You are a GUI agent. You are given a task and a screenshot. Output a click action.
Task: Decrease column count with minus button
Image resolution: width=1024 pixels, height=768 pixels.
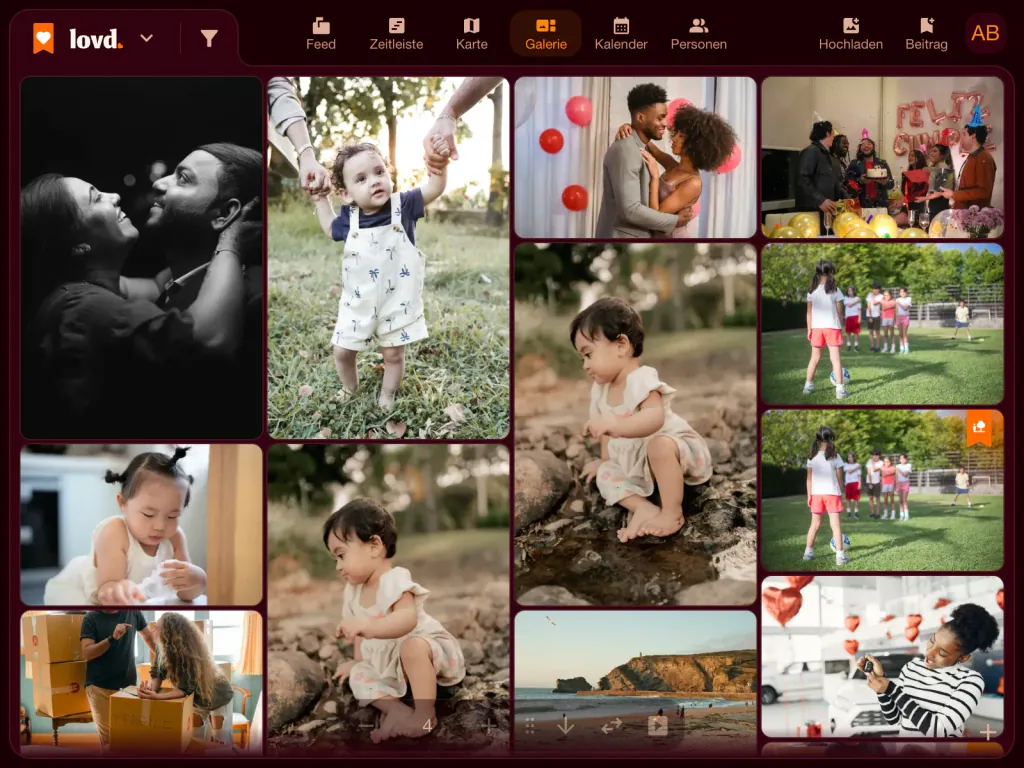(366, 726)
